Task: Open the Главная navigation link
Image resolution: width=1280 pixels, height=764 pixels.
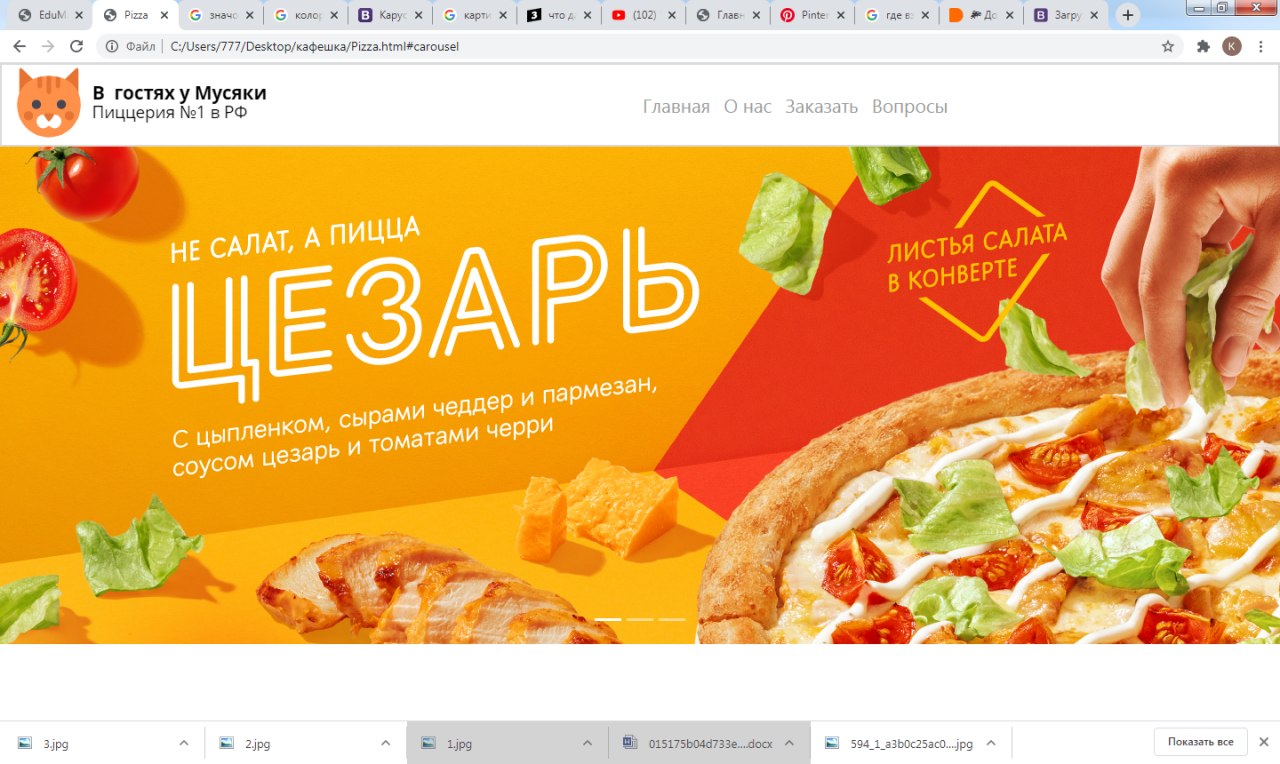Action: coord(676,107)
